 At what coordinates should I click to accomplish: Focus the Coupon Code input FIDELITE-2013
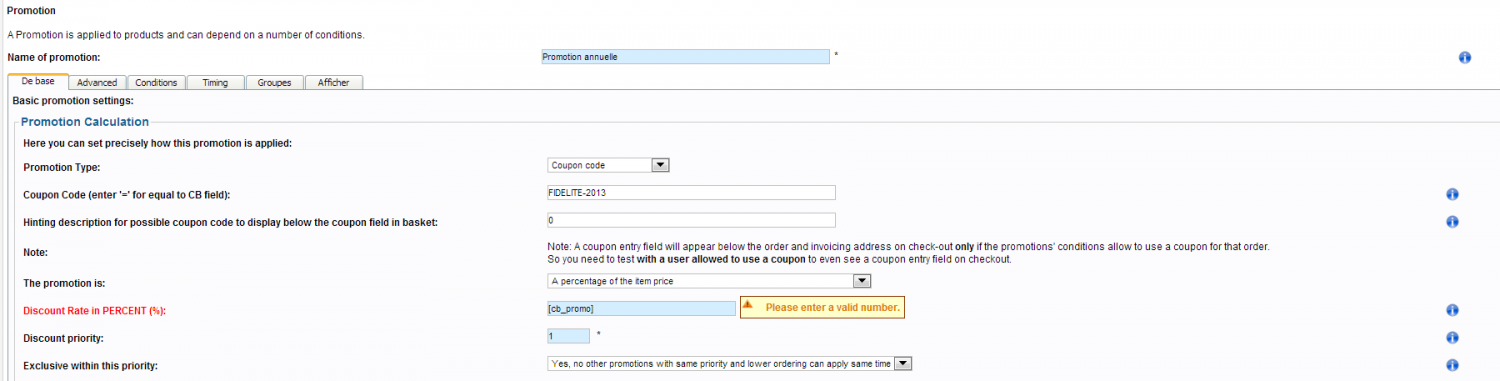point(691,192)
